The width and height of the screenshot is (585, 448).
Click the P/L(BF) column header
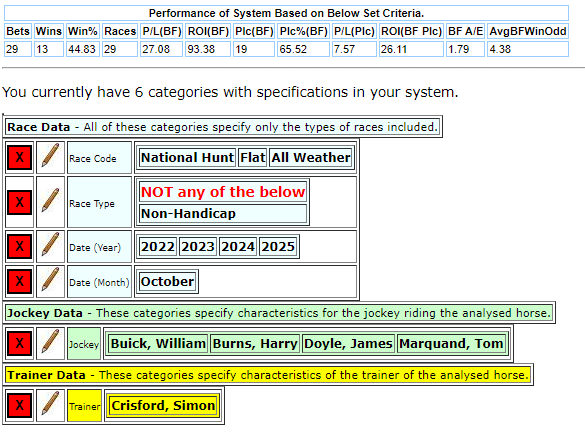point(162,31)
